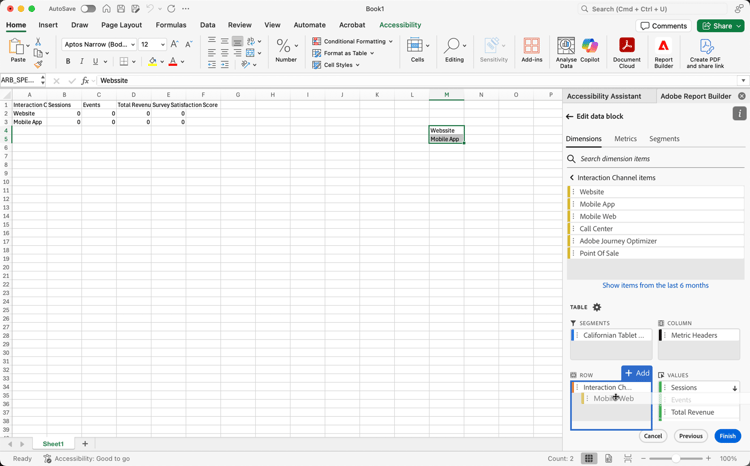Select the Call Center dimension item
The width and height of the screenshot is (750, 466).
tap(655, 229)
